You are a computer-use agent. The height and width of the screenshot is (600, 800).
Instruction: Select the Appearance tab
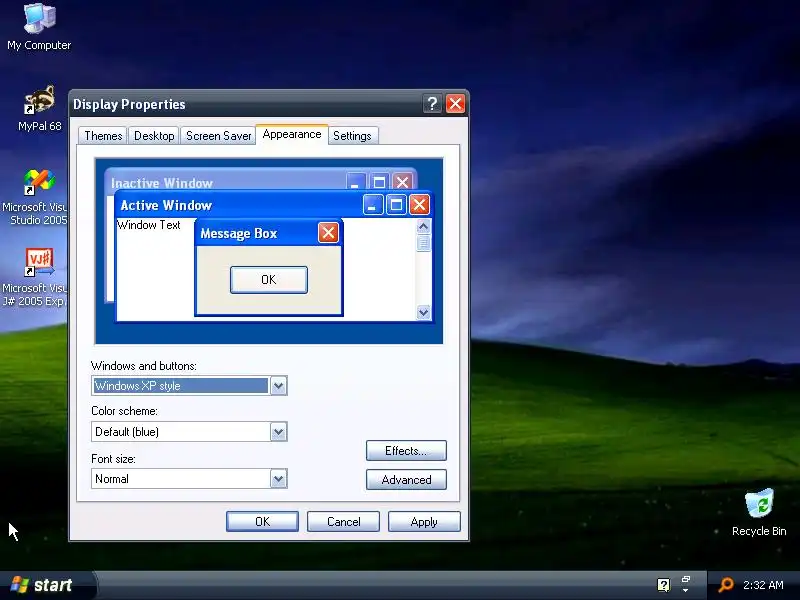pos(292,134)
